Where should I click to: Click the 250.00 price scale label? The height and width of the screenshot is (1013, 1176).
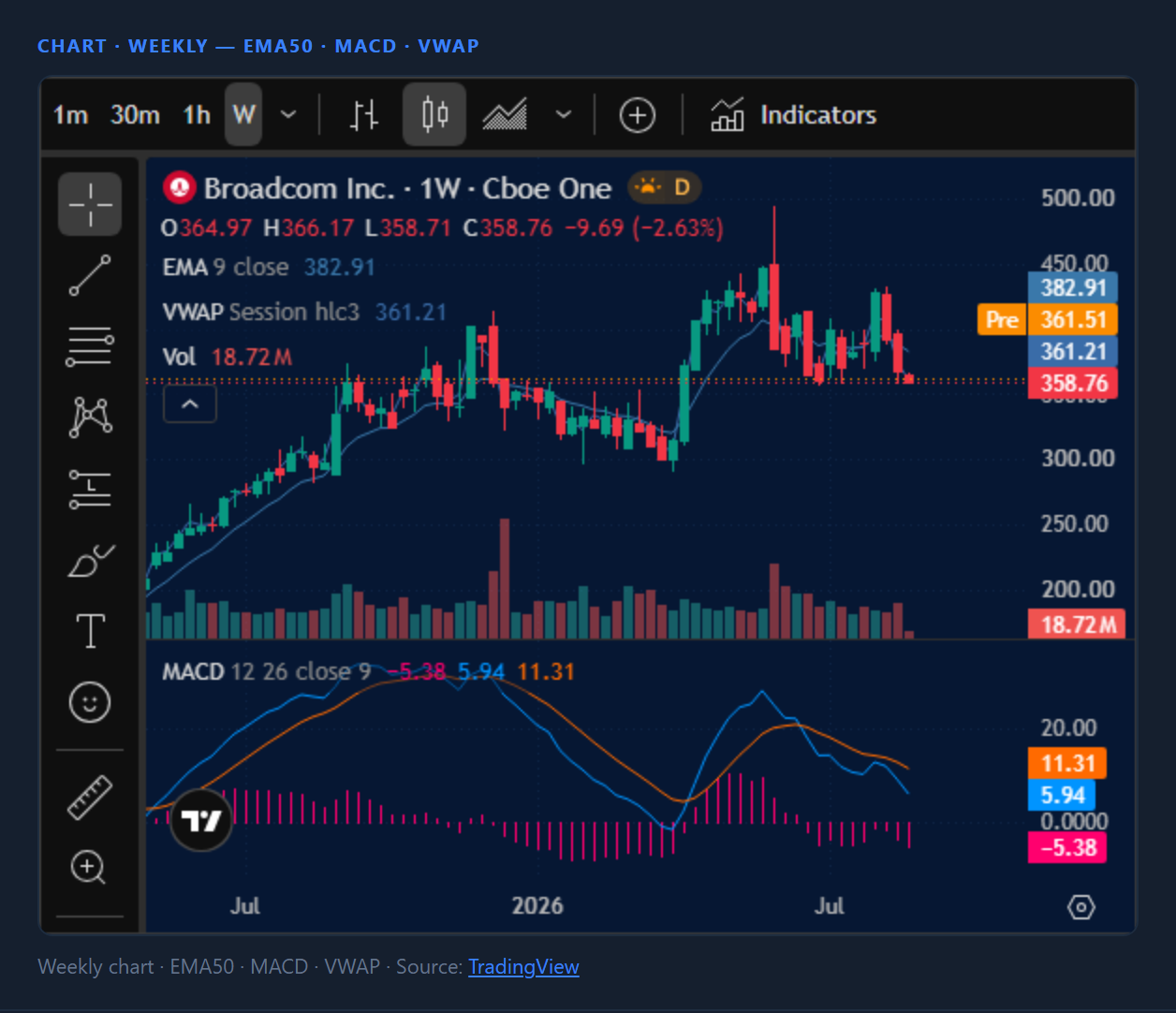point(1075,523)
